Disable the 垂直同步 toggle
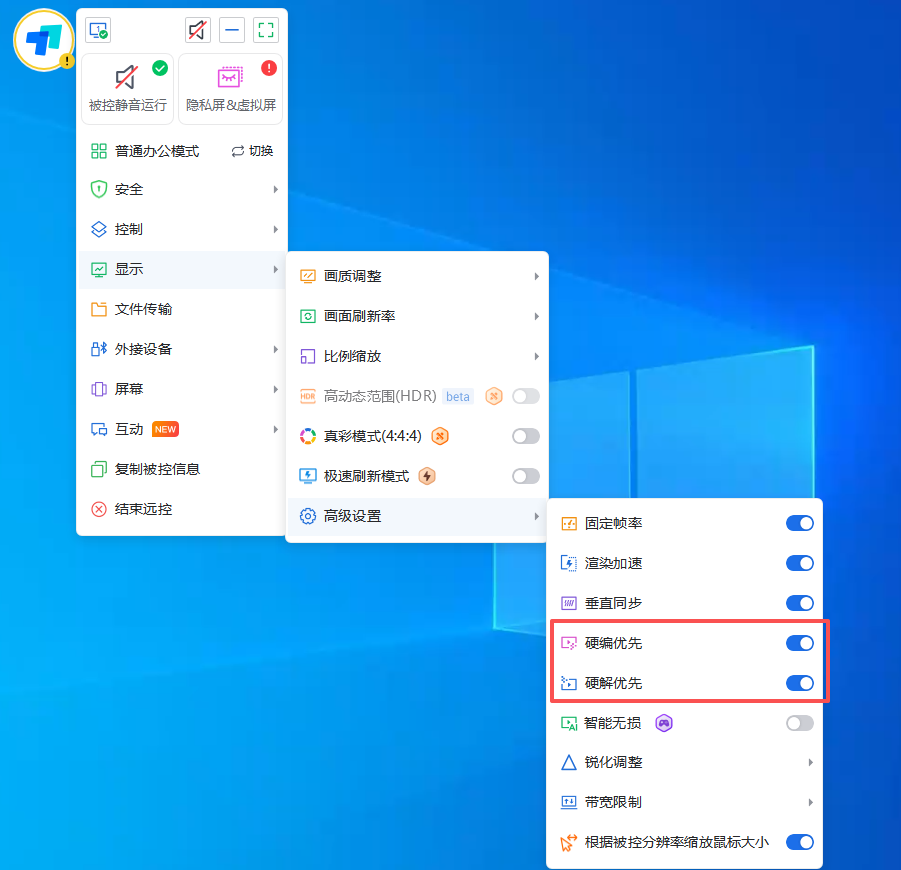The height and width of the screenshot is (870, 901). [800, 603]
